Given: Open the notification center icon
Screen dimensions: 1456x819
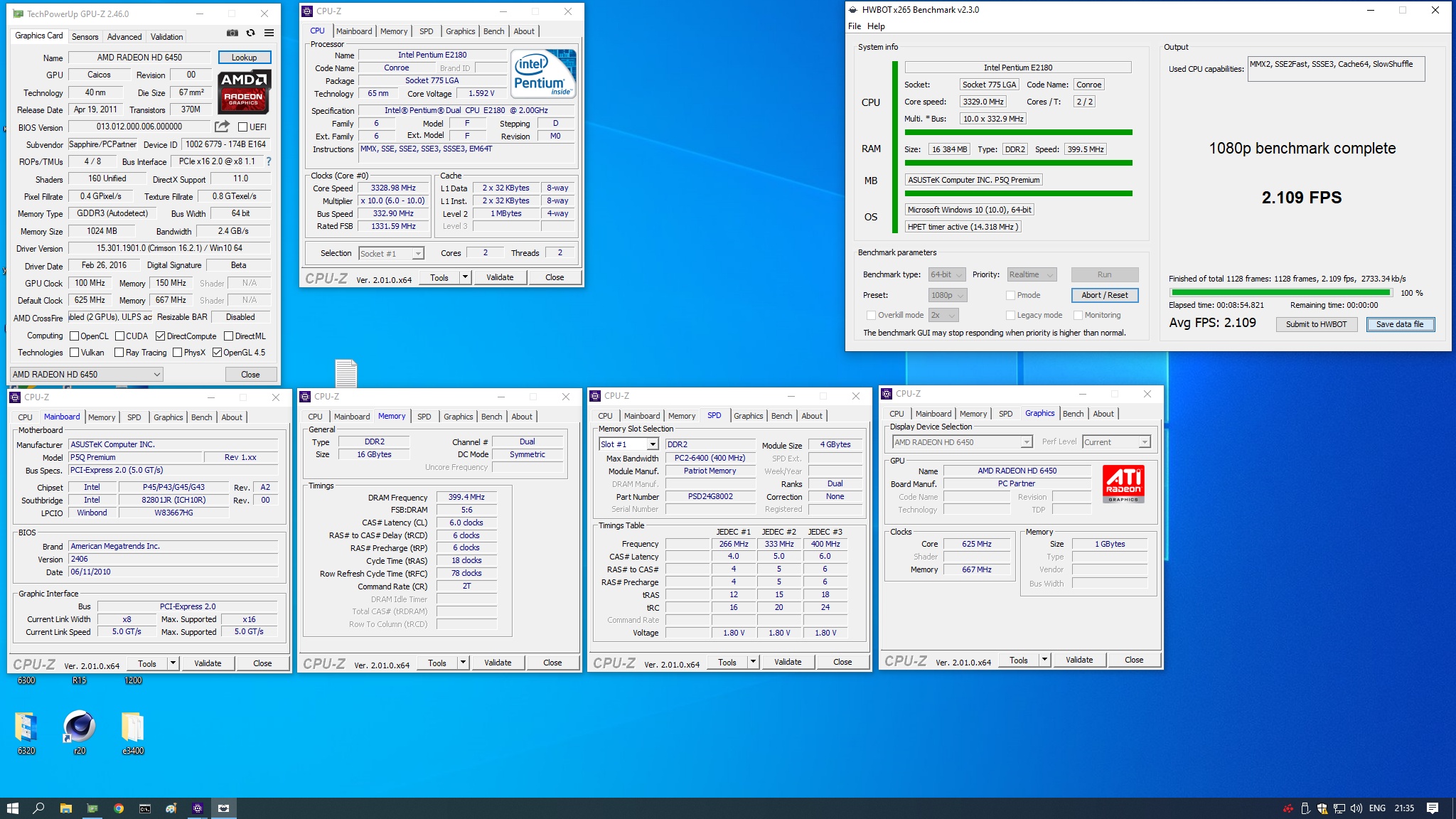Looking at the screenshot, I should coord(1433,808).
